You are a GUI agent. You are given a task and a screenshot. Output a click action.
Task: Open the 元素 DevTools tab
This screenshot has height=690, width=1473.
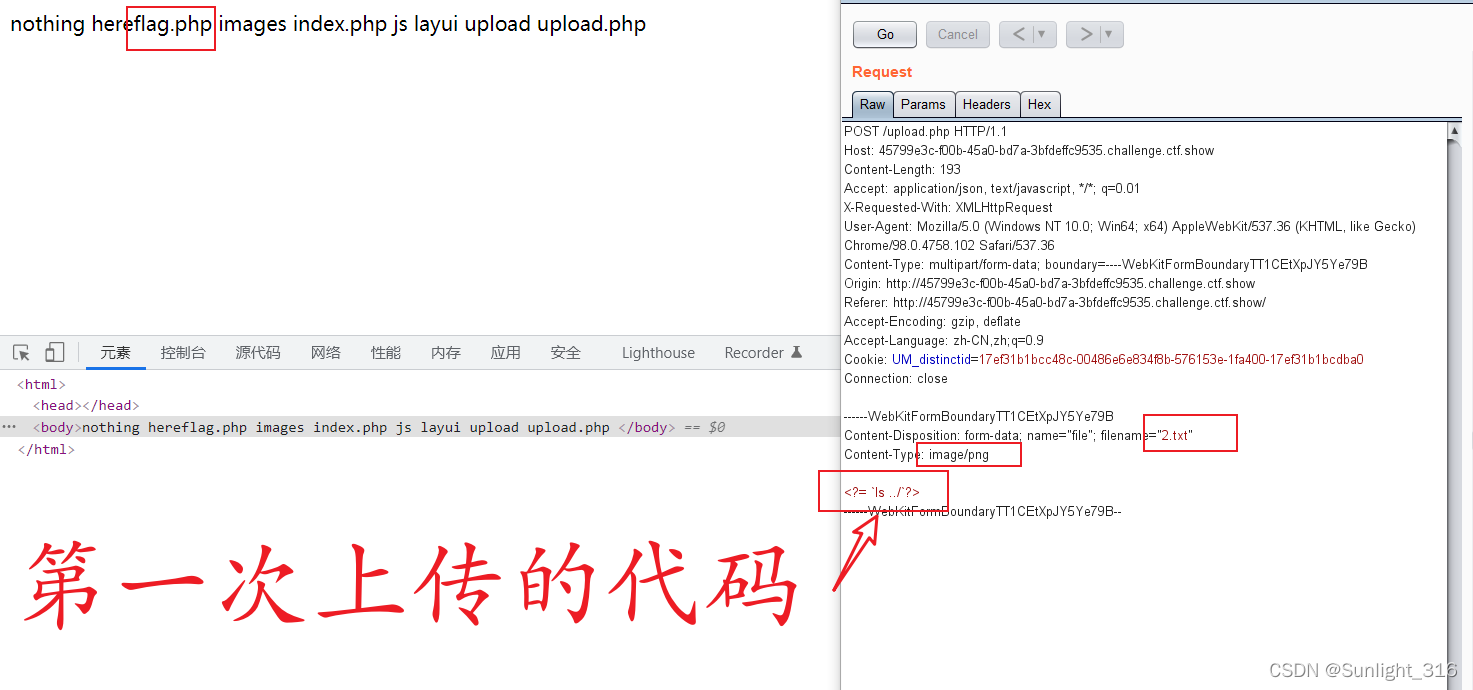click(x=115, y=352)
